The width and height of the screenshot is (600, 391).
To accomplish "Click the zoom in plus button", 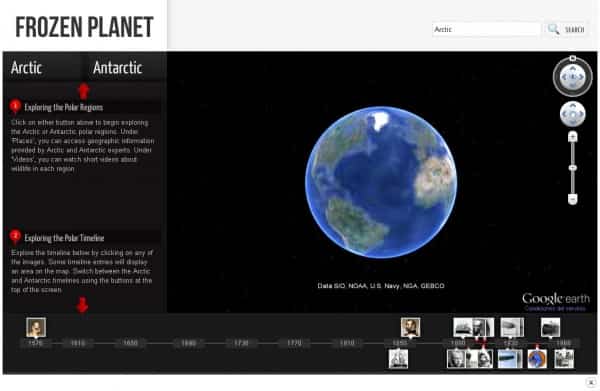I will (572, 137).
